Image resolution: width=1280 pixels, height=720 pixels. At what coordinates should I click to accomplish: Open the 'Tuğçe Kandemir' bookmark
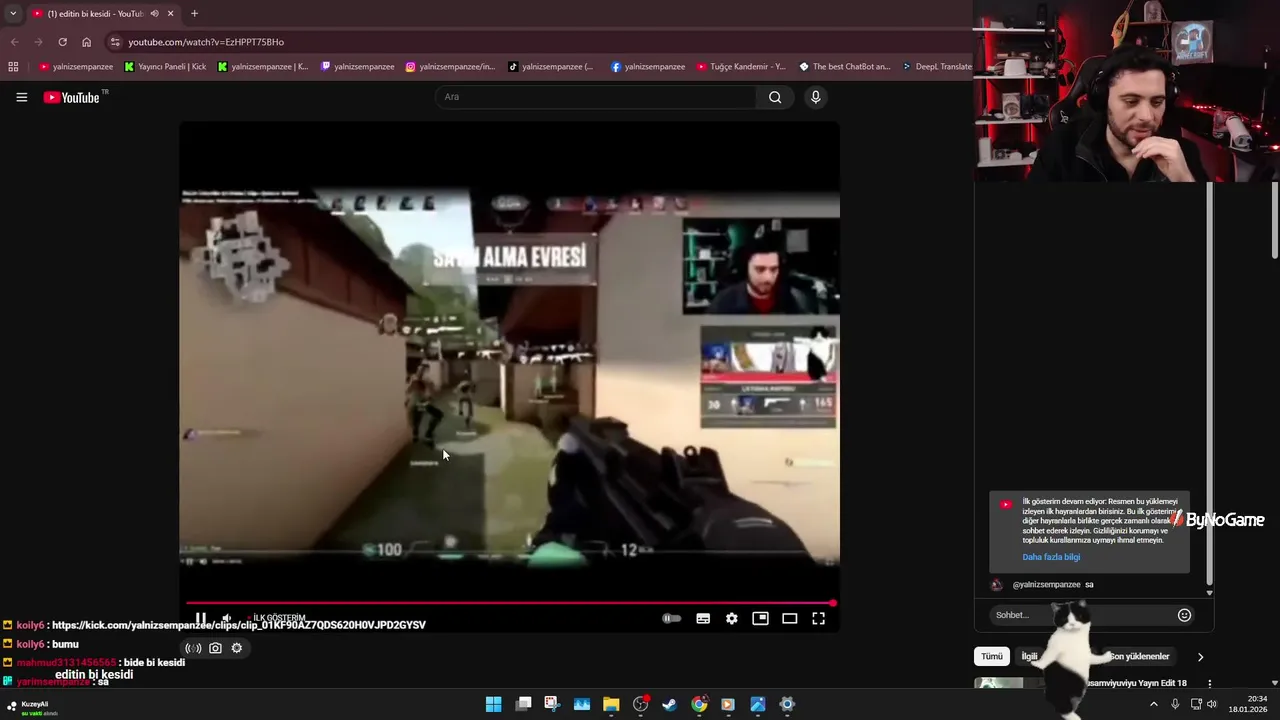tap(741, 67)
